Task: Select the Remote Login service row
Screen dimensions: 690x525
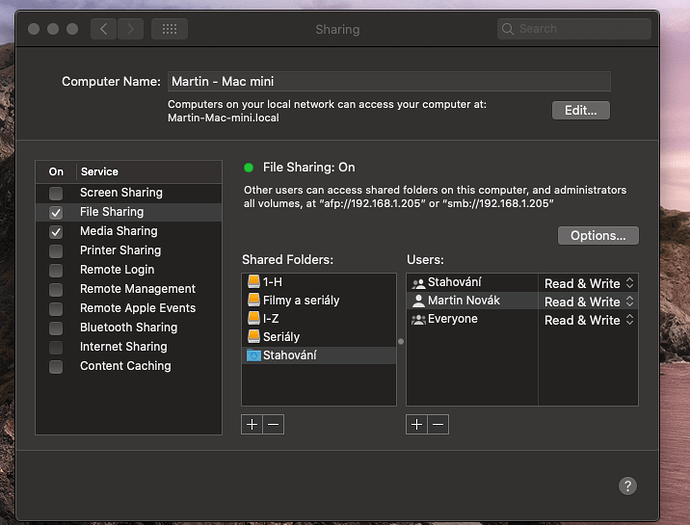Action: pyautogui.click(x=128, y=270)
